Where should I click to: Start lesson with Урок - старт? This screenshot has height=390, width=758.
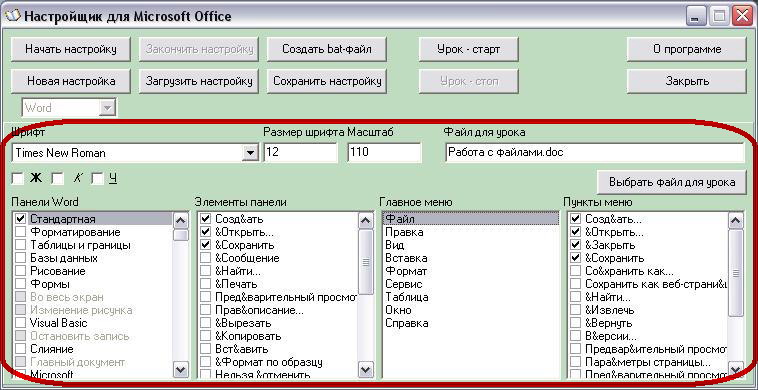pyautogui.click(x=468, y=49)
